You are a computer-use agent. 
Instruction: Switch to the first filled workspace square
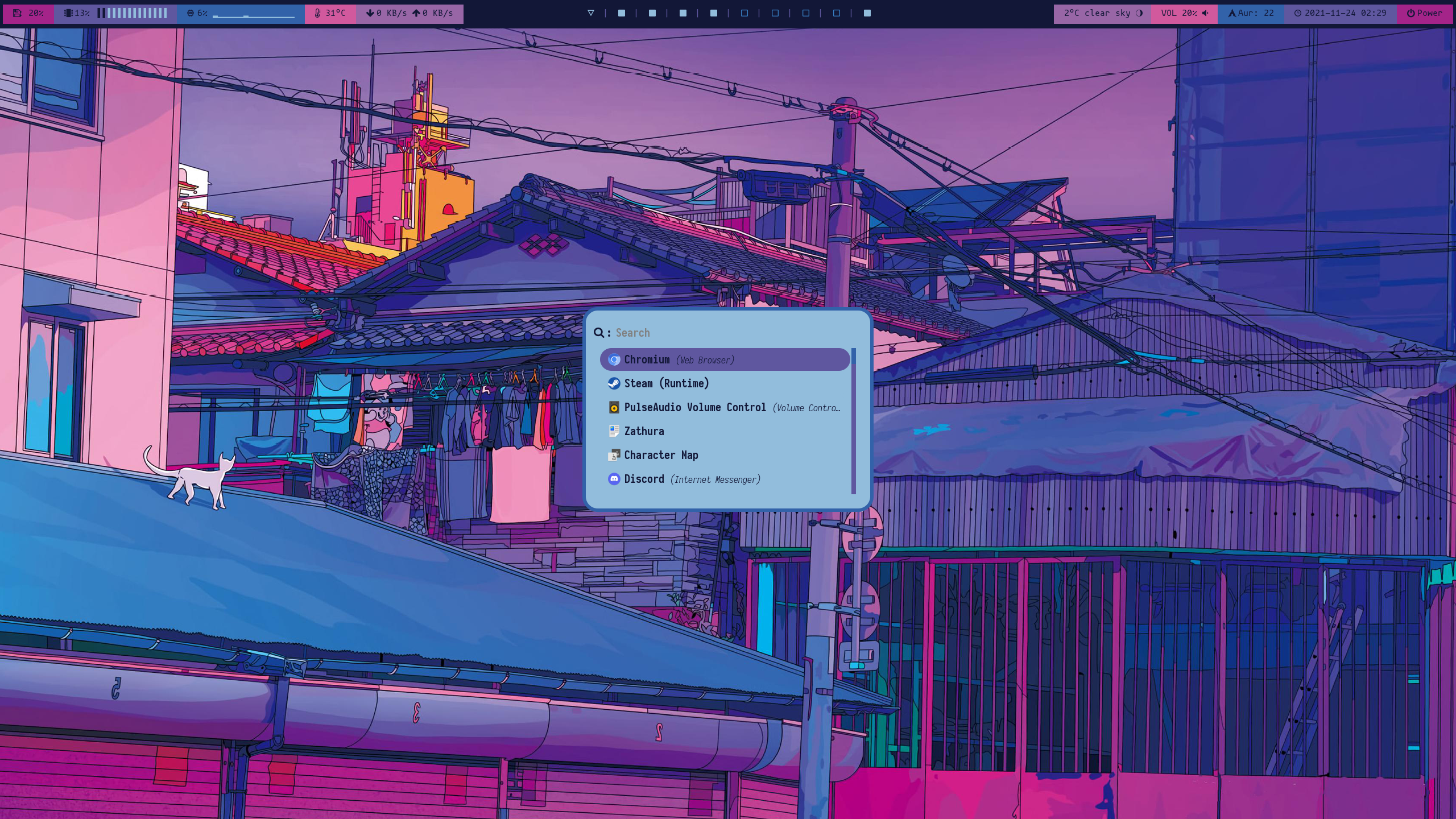(622, 13)
